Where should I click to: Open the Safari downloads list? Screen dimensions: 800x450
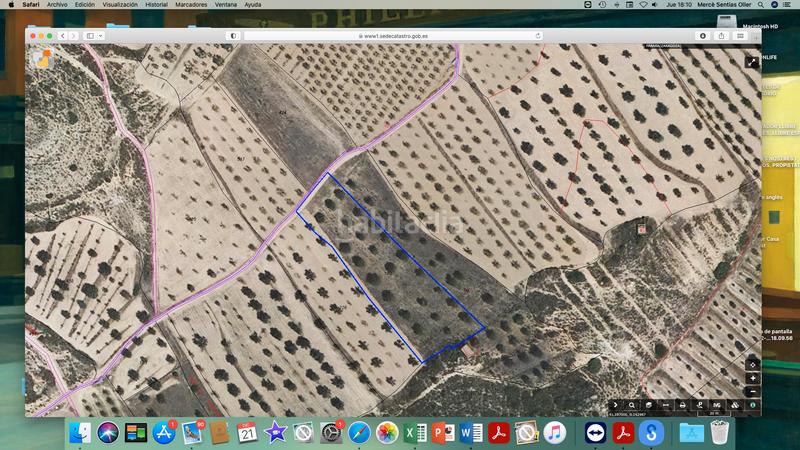tap(703, 35)
